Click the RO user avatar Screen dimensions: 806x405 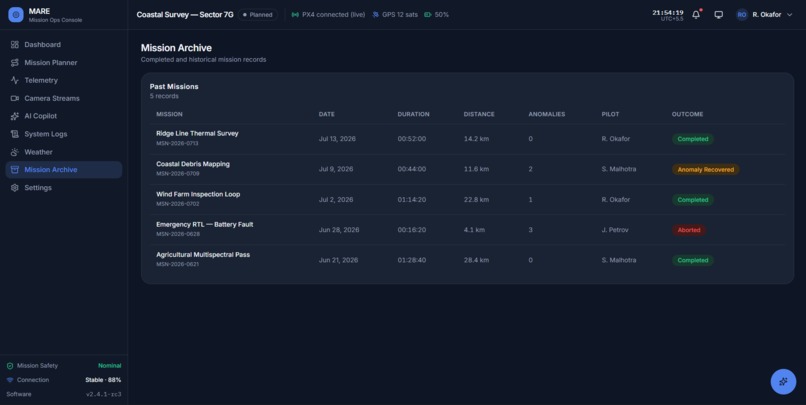pos(742,15)
